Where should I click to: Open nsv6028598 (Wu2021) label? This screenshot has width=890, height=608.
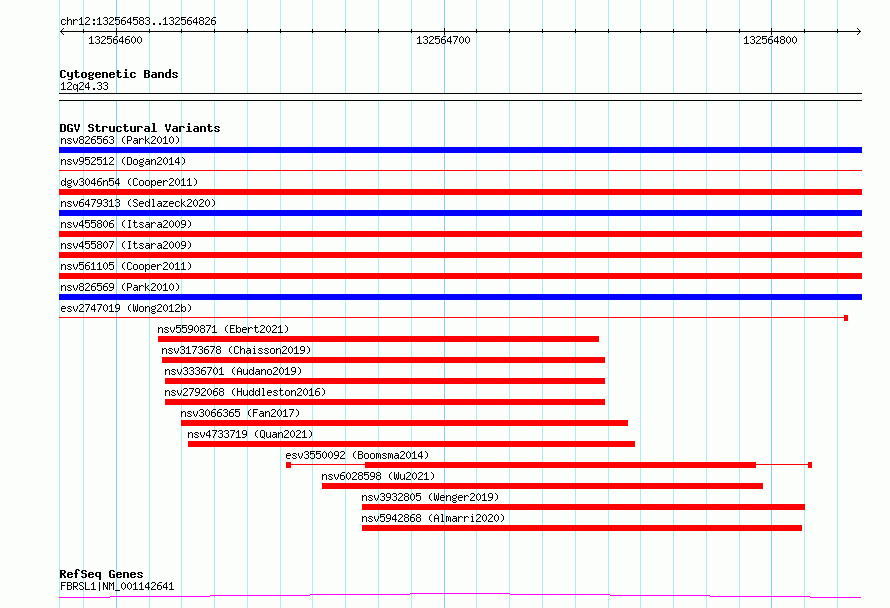(378, 476)
